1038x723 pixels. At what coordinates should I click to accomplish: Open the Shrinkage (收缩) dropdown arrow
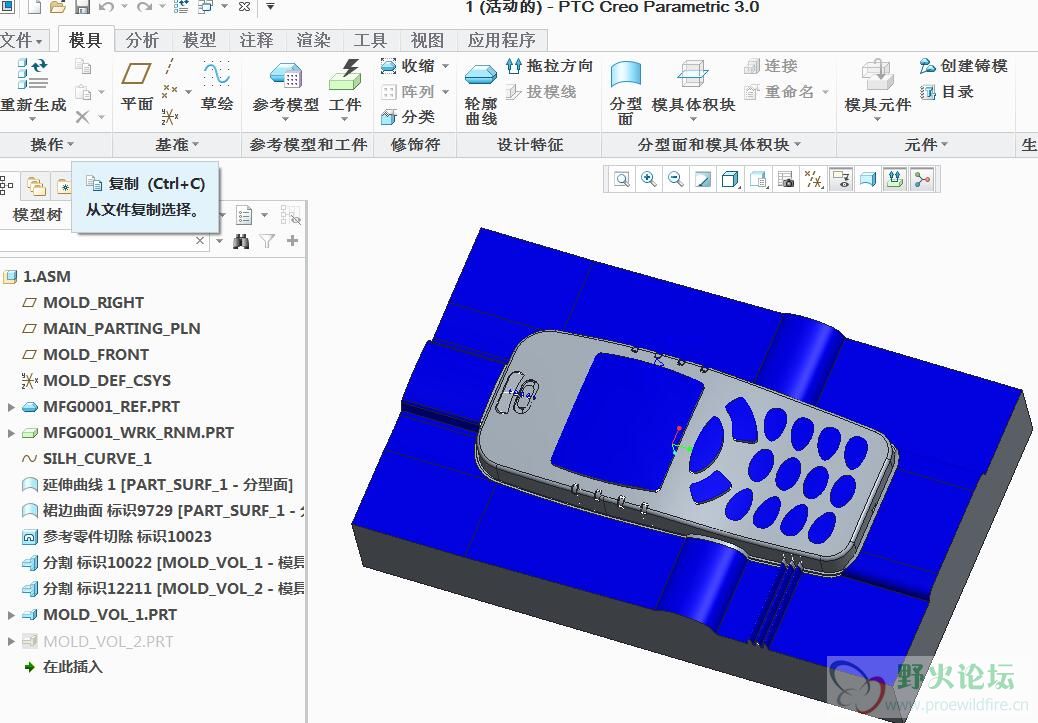[x=446, y=66]
